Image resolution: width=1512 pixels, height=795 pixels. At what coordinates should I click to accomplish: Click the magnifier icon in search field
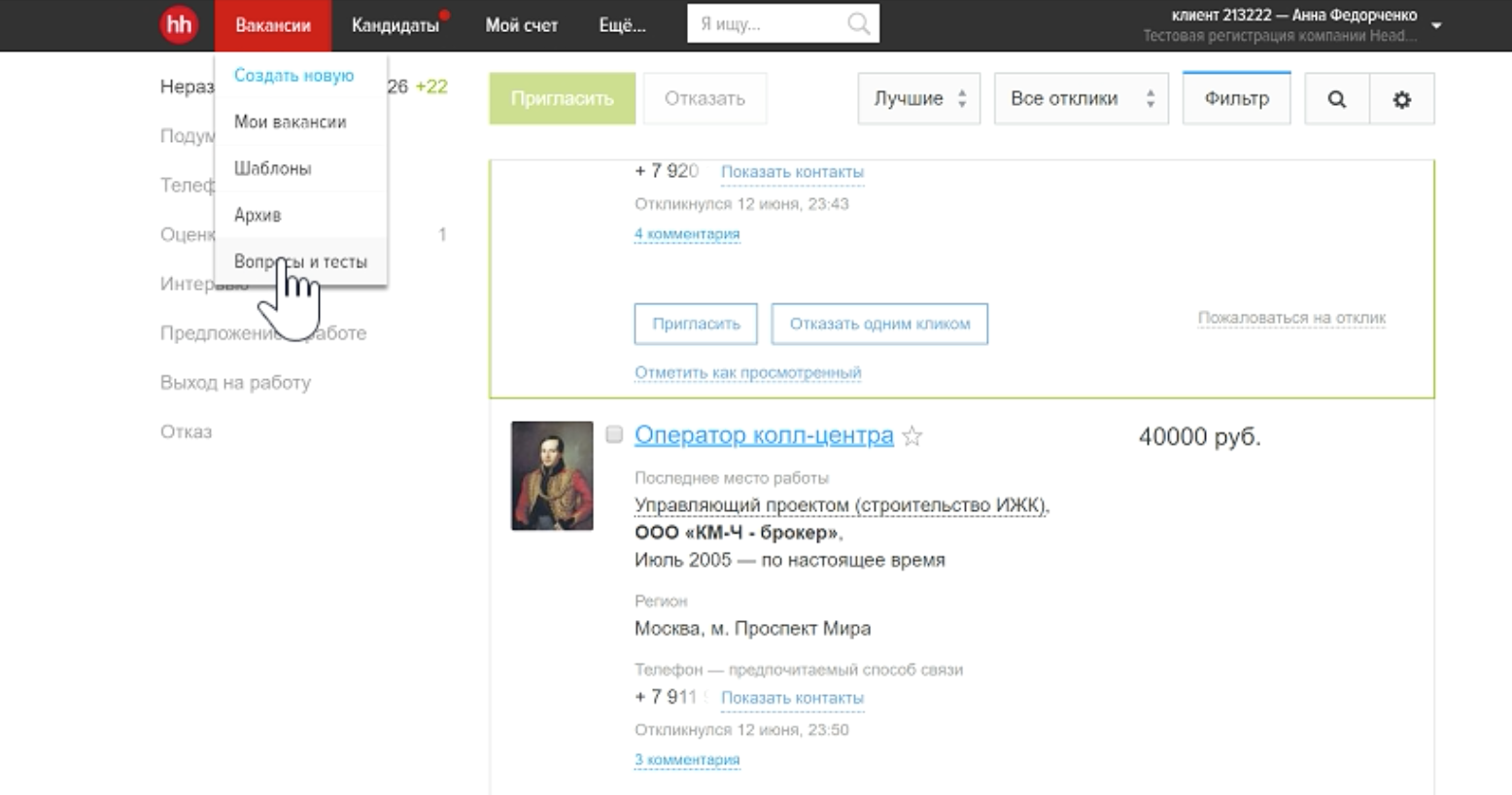(x=859, y=24)
